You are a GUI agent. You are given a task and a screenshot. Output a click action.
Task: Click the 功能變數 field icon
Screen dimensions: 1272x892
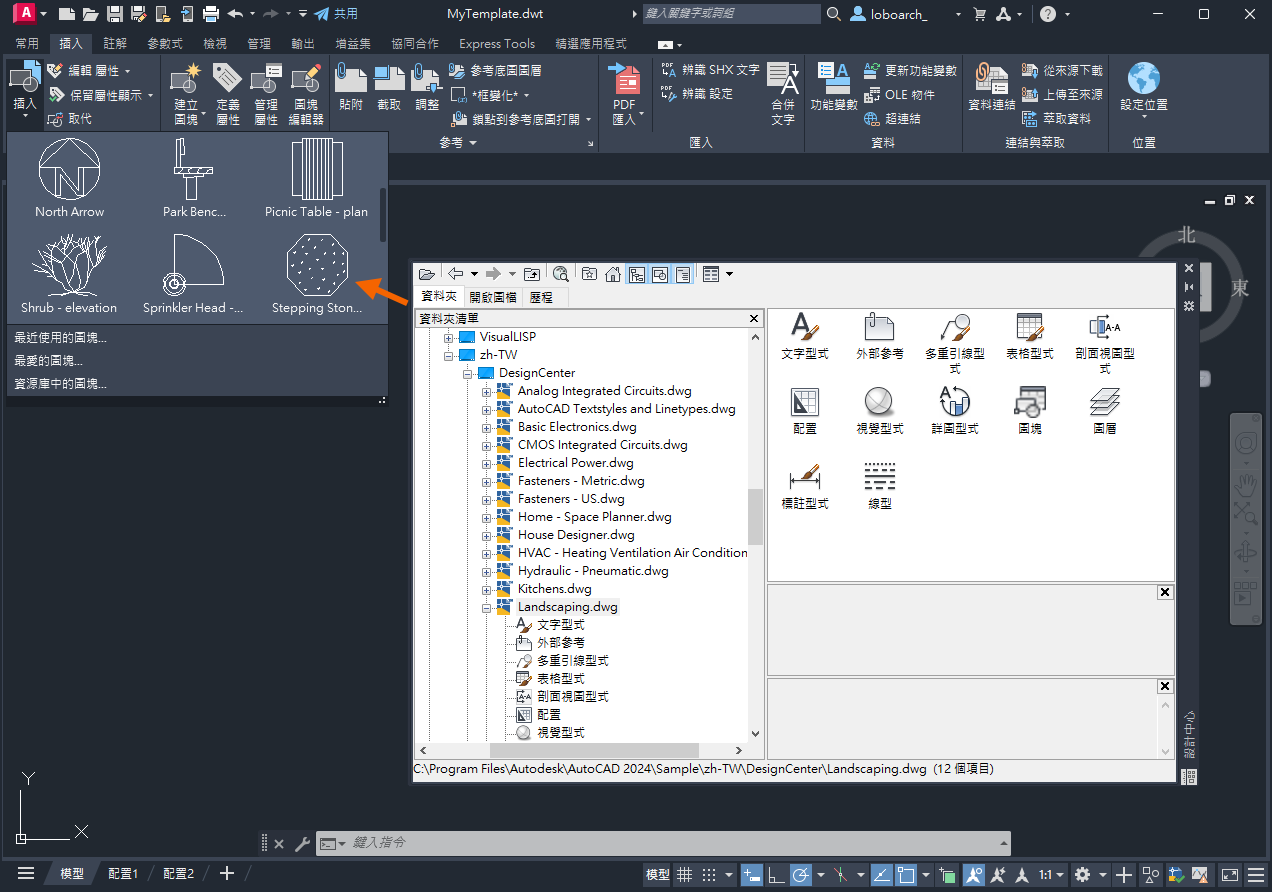click(x=833, y=77)
